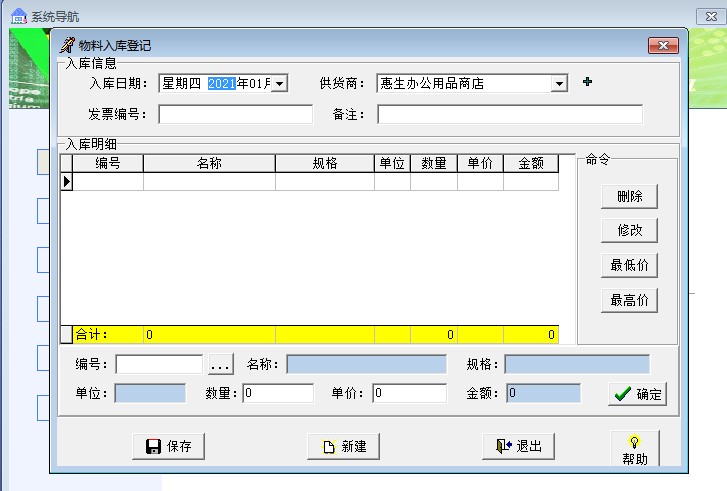Click the read-only 单位 field

coord(150,393)
